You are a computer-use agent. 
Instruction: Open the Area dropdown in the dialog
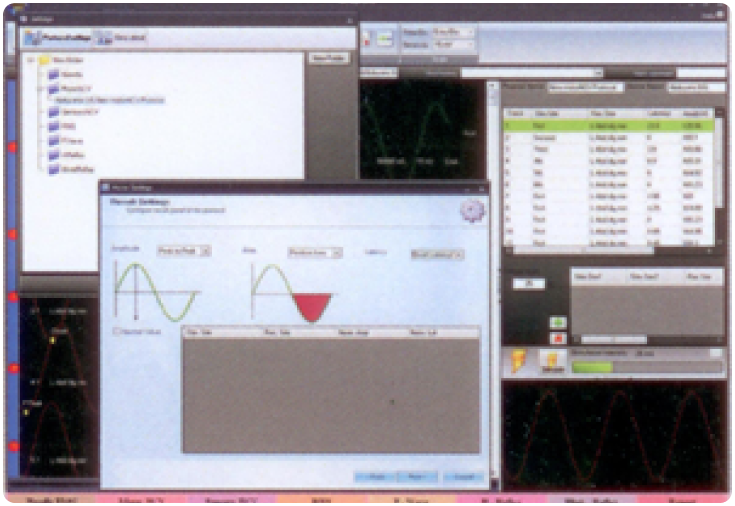point(315,253)
